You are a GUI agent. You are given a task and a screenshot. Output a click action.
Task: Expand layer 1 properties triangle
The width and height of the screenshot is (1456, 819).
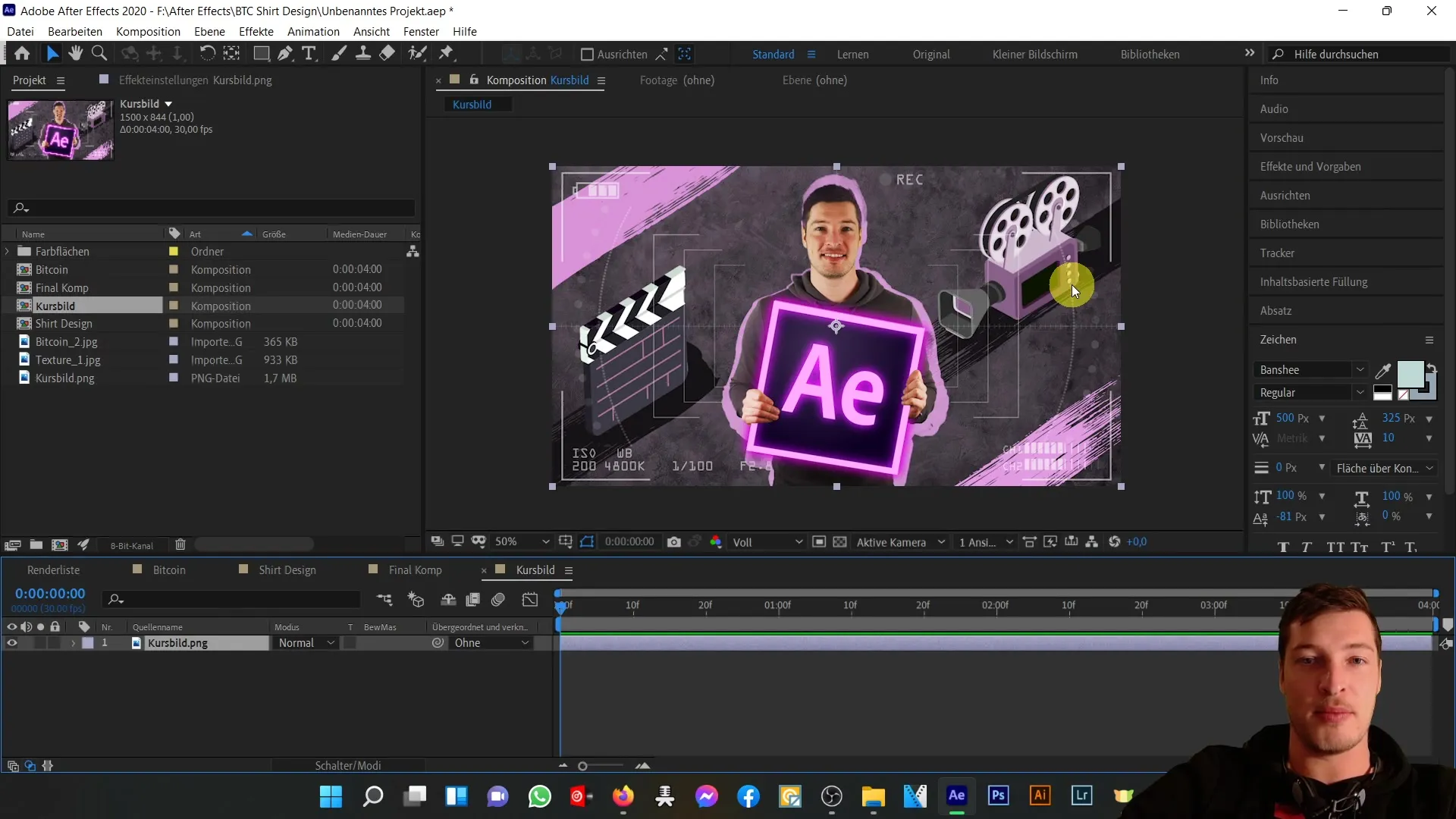click(x=71, y=642)
